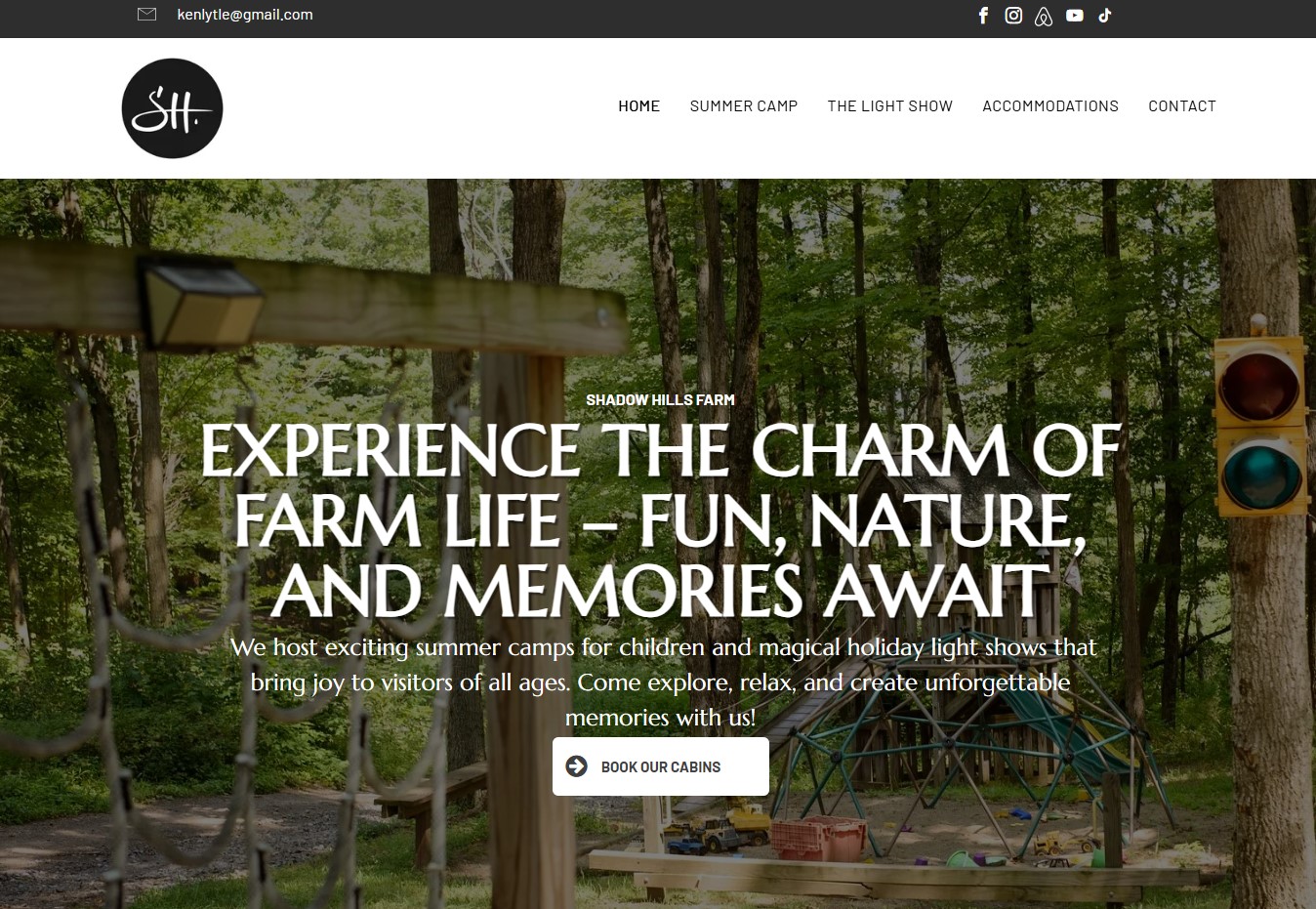Click the arrow icon in Book button
The width and height of the screenshot is (1316, 909).
click(577, 766)
